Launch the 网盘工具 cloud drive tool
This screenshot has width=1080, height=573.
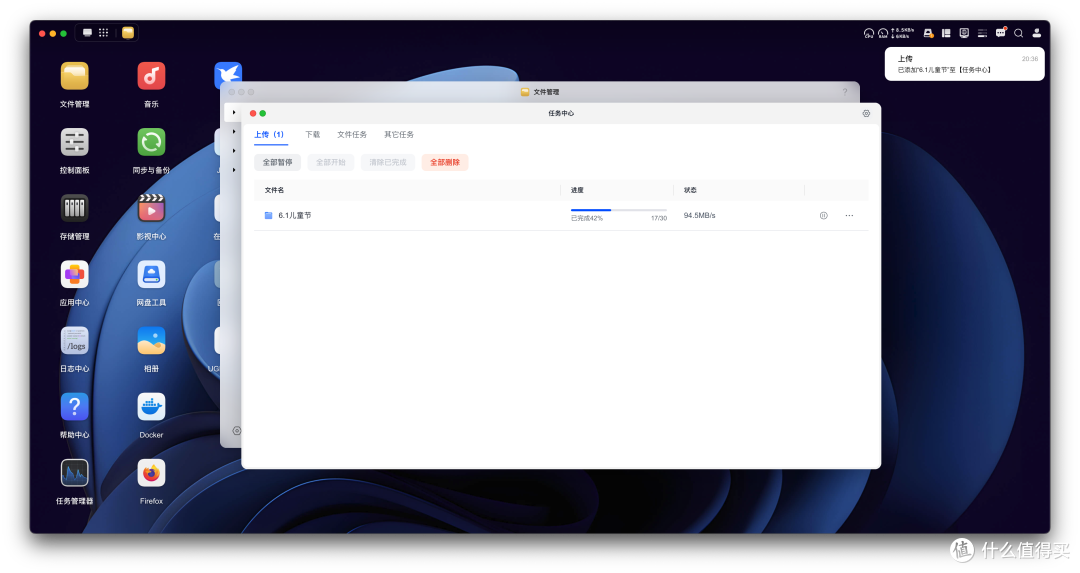(x=151, y=274)
